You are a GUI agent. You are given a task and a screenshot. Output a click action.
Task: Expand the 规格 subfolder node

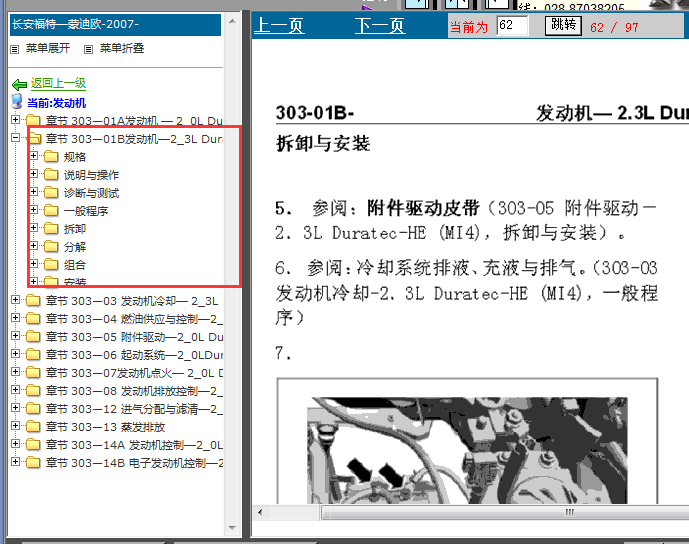coord(33,155)
